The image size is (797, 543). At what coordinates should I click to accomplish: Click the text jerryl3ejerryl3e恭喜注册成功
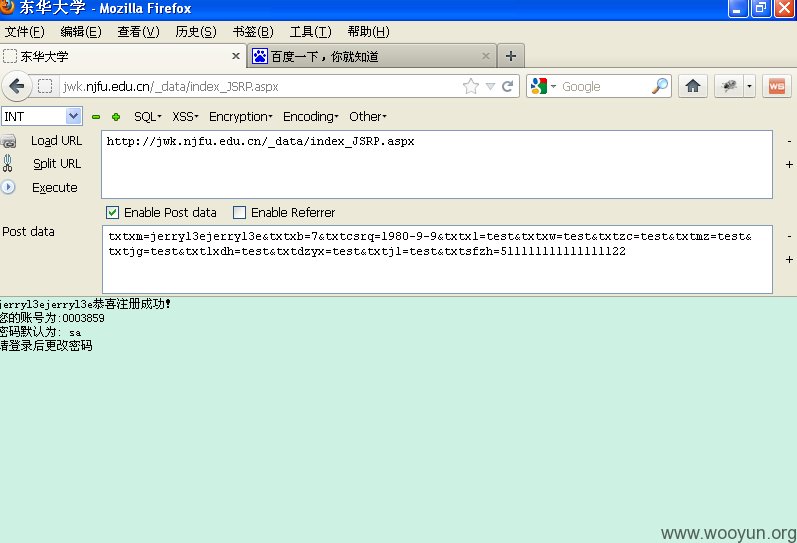pos(85,304)
